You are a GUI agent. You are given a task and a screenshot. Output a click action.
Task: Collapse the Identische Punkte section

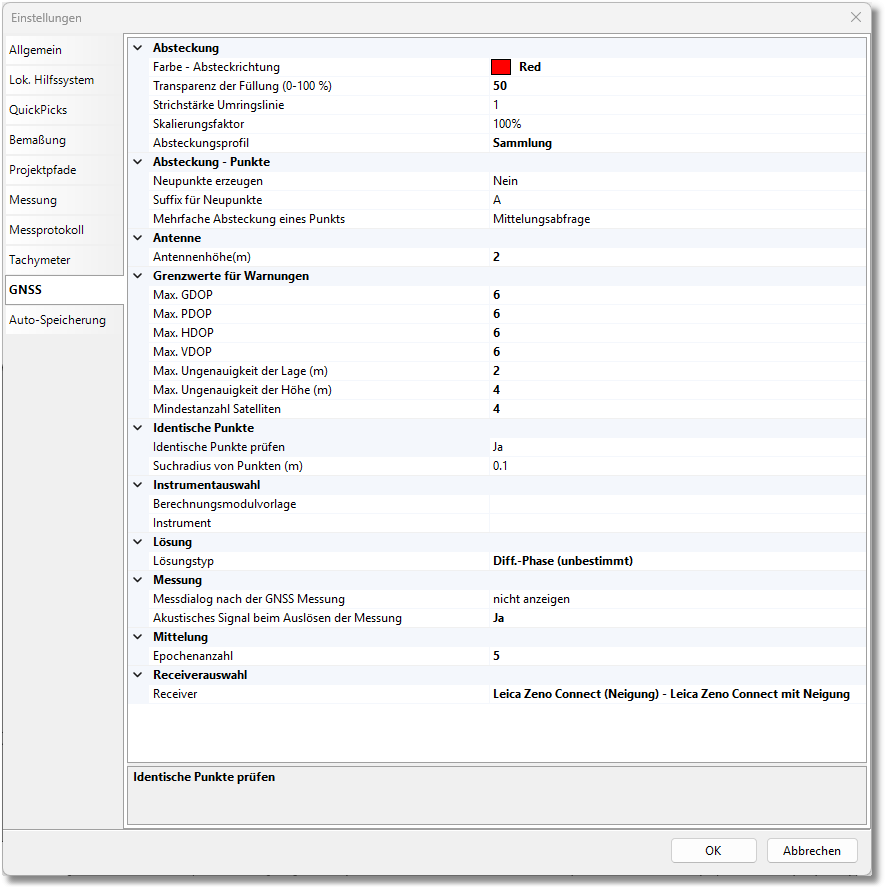coord(138,428)
